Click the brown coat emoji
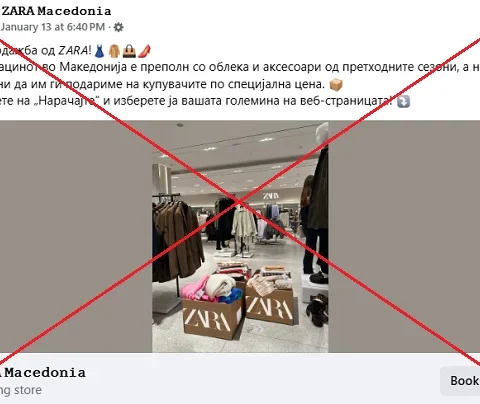The width and height of the screenshot is (480, 404). click(114, 51)
